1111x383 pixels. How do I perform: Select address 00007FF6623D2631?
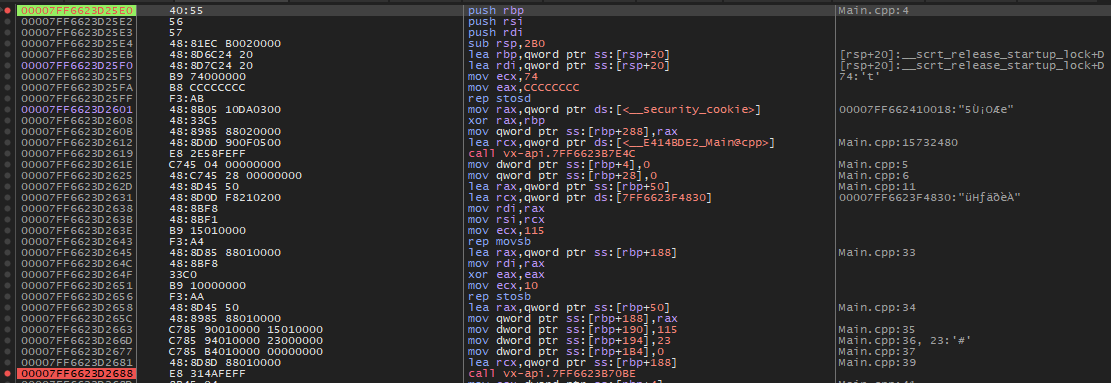[77, 197]
